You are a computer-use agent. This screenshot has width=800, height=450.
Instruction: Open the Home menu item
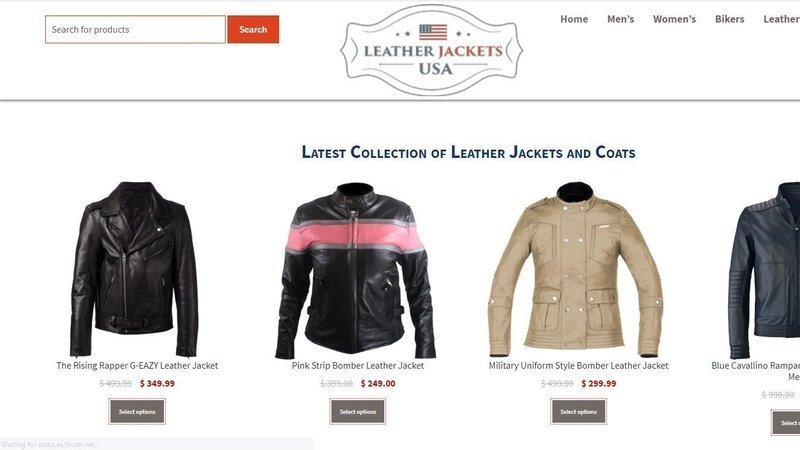point(574,19)
